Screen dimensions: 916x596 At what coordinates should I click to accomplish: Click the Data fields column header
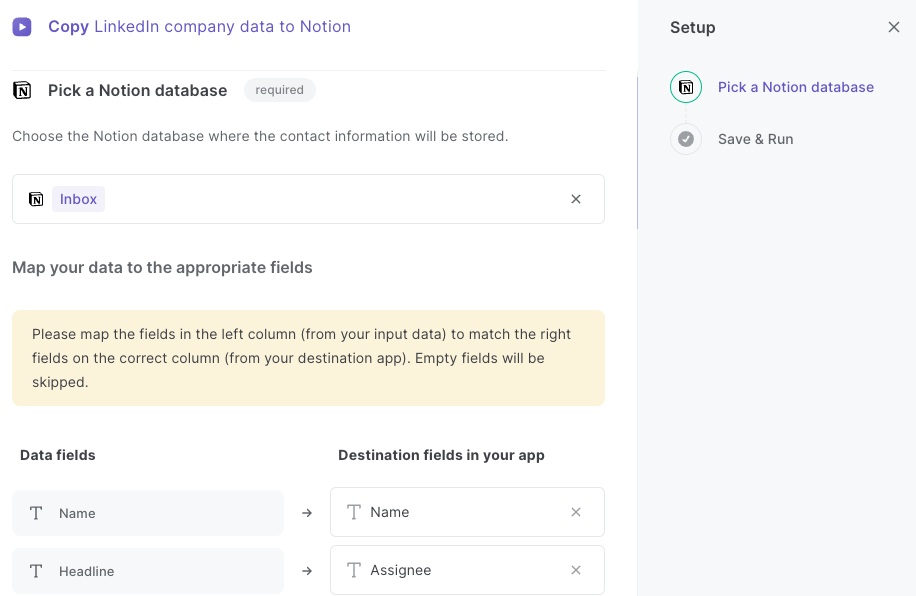click(58, 455)
